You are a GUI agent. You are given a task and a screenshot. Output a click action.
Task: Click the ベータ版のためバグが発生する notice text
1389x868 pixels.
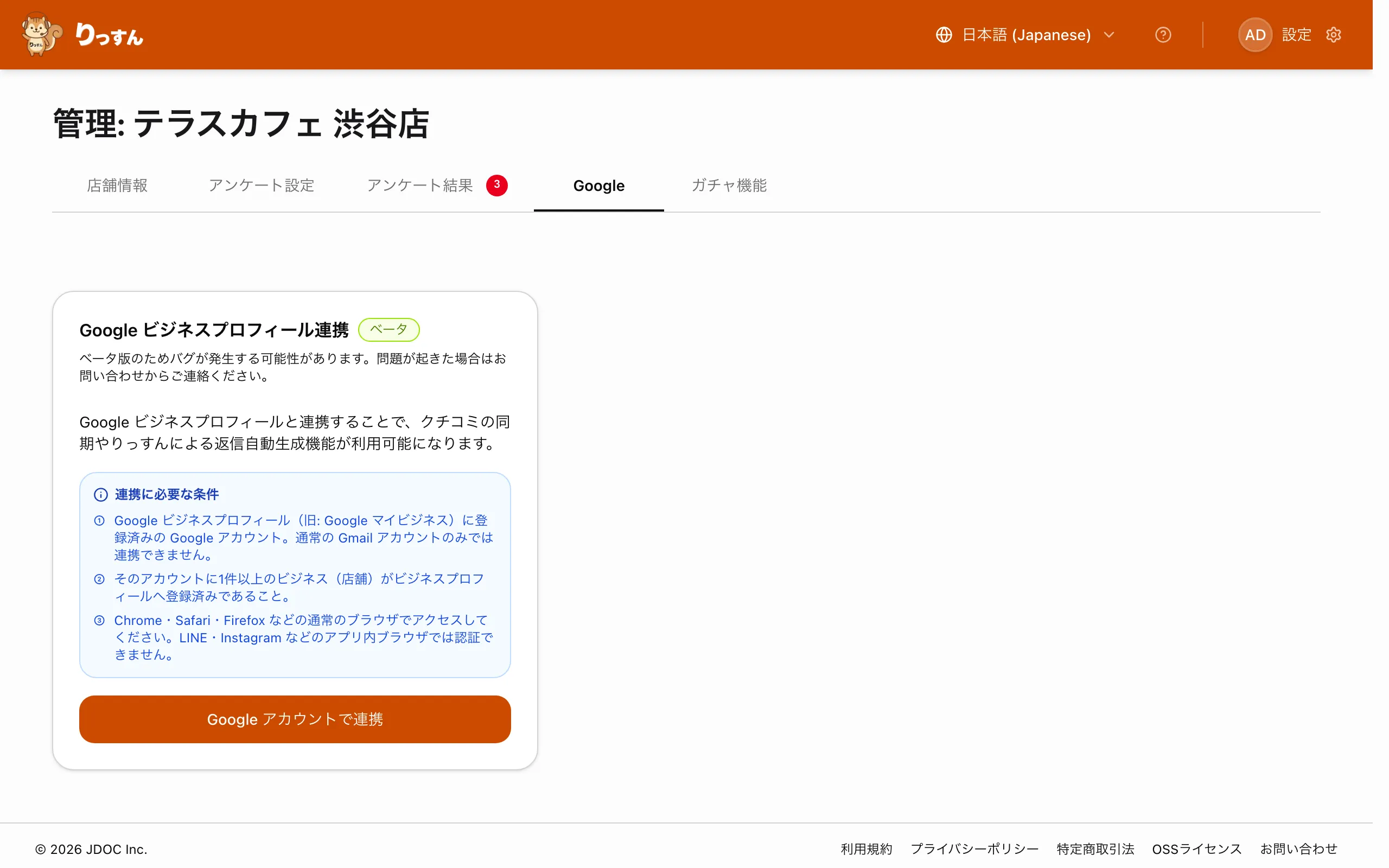click(293, 367)
